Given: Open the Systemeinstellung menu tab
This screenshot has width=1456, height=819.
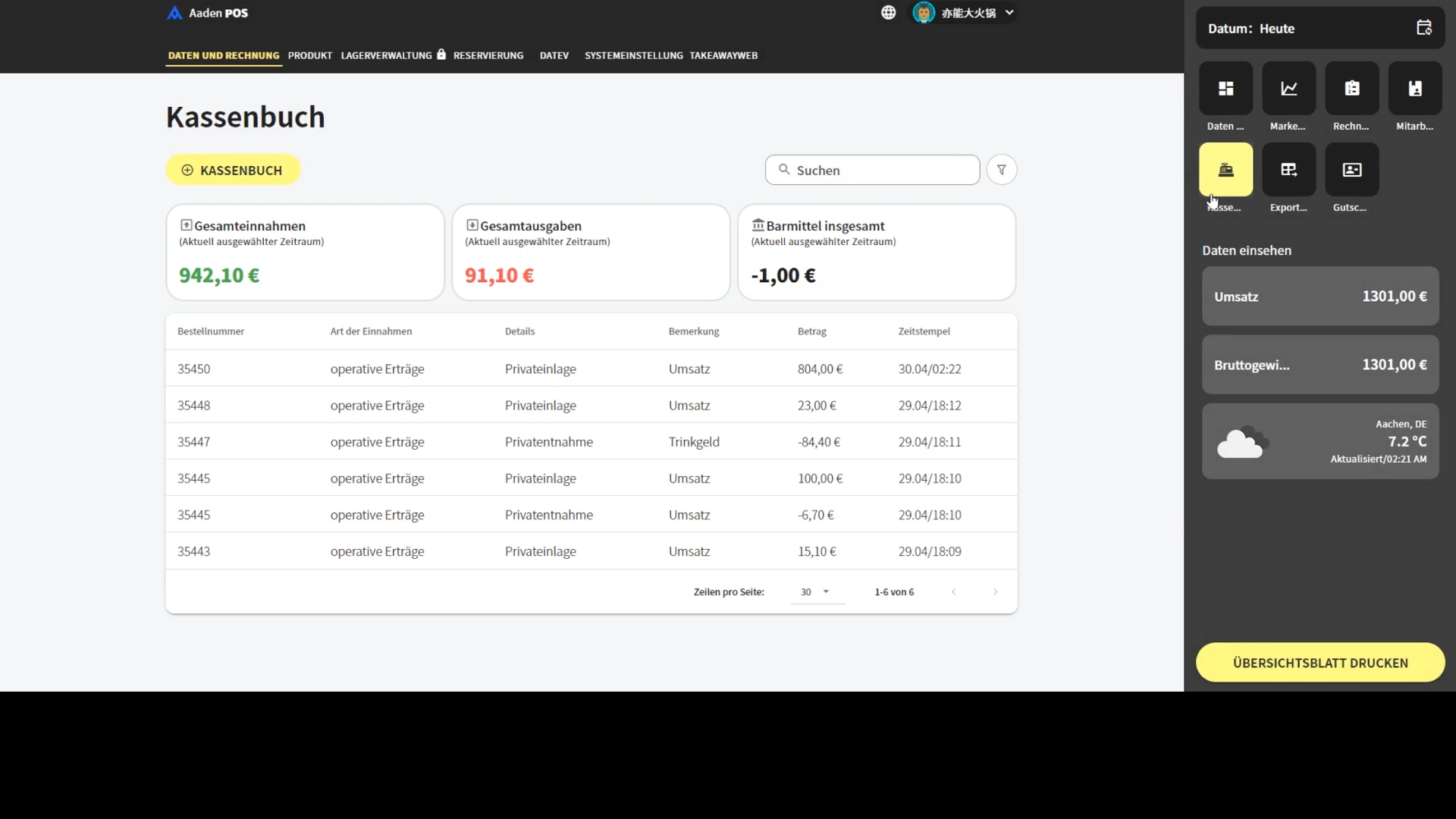Looking at the screenshot, I should point(633,55).
